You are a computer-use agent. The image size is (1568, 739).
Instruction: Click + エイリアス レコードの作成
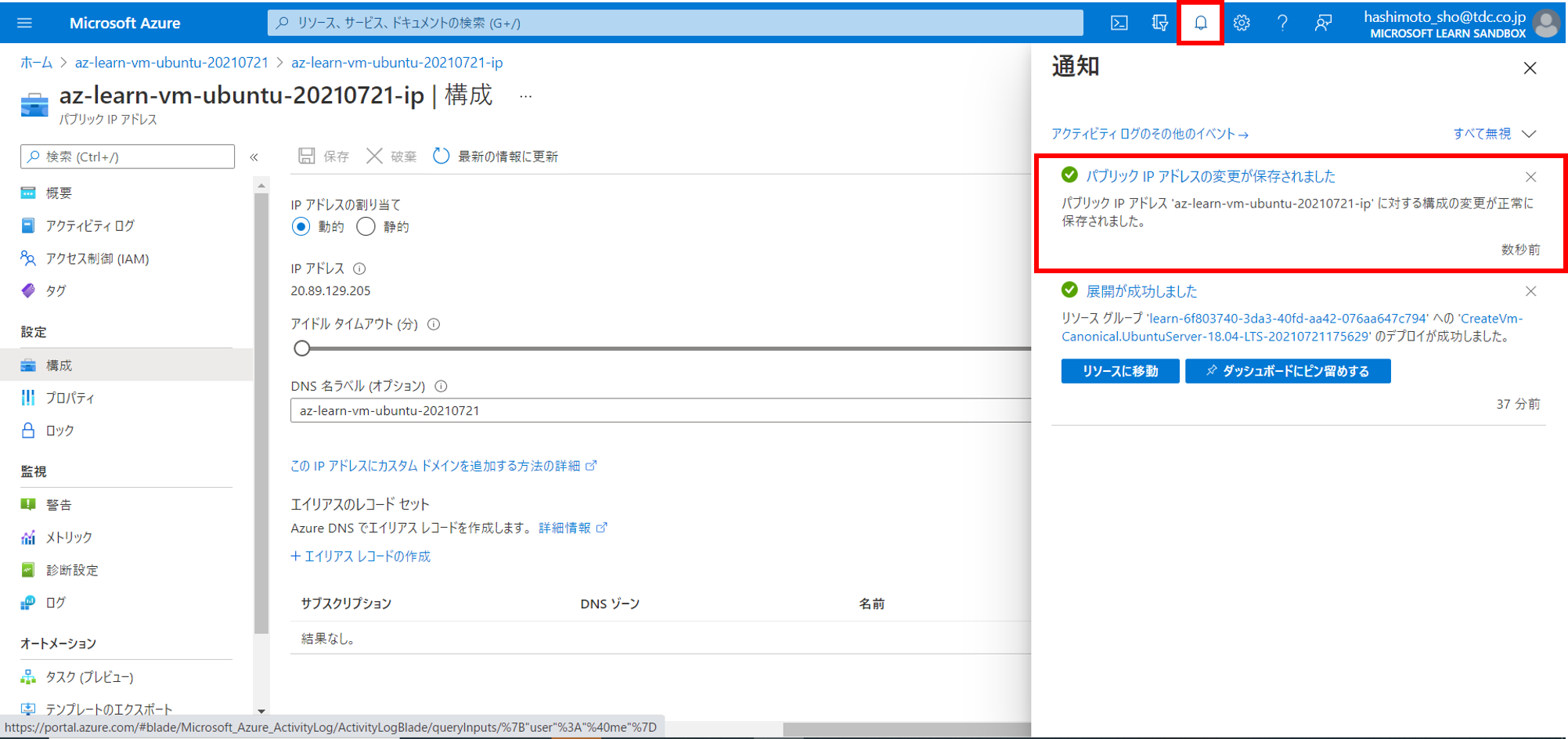pyautogui.click(x=361, y=556)
